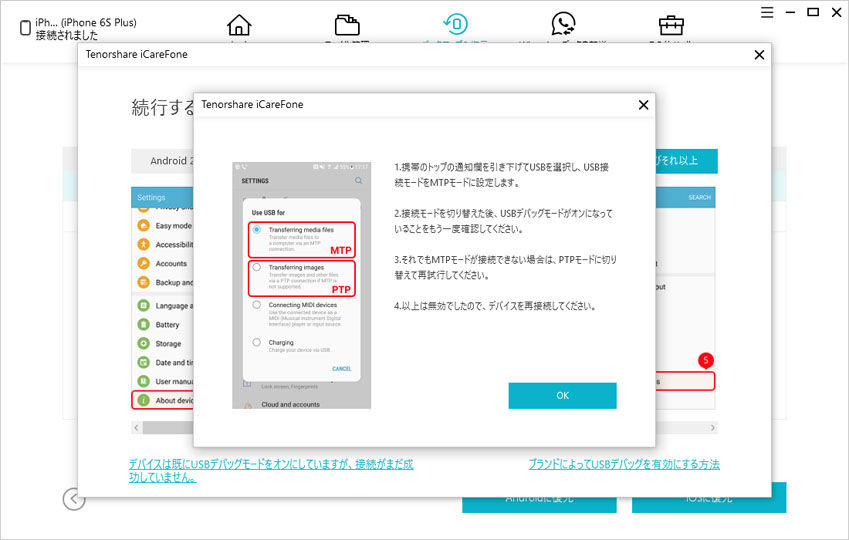849x540 pixels.
Task: Click the highlighted blue version tab on right
Action: pyautogui.click(x=687, y=161)
